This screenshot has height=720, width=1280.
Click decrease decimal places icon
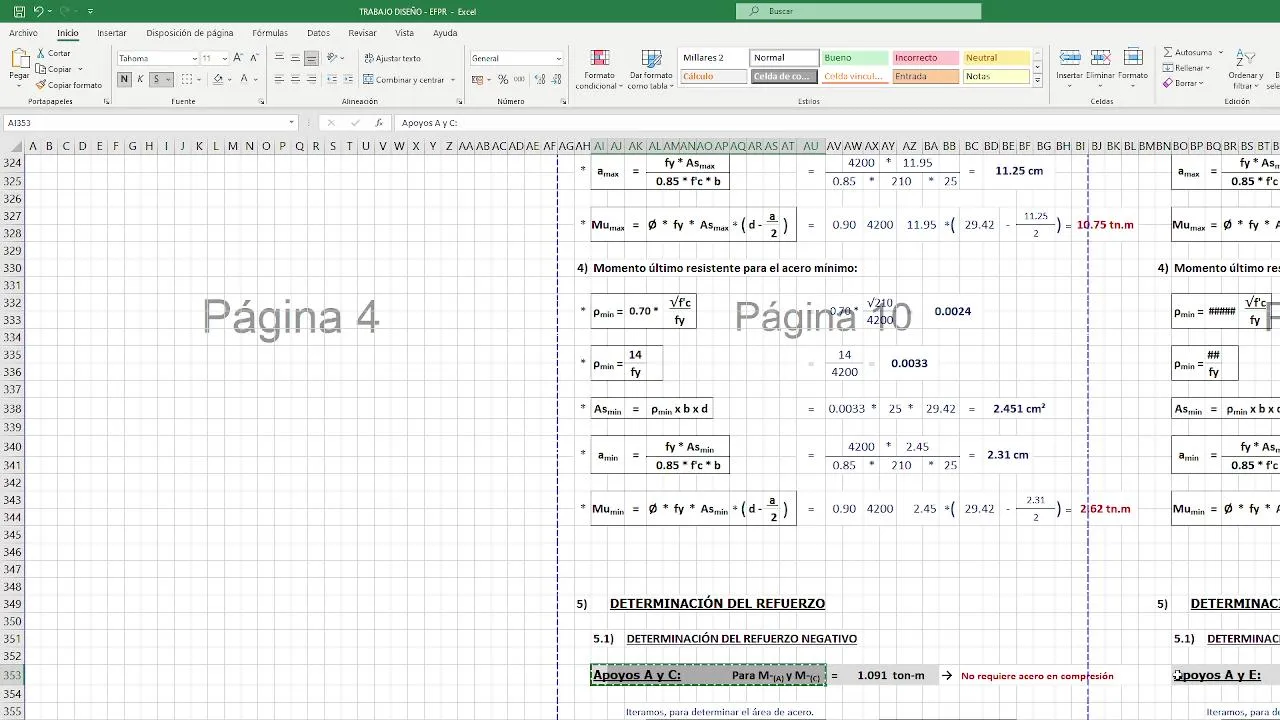coord(554,79)
